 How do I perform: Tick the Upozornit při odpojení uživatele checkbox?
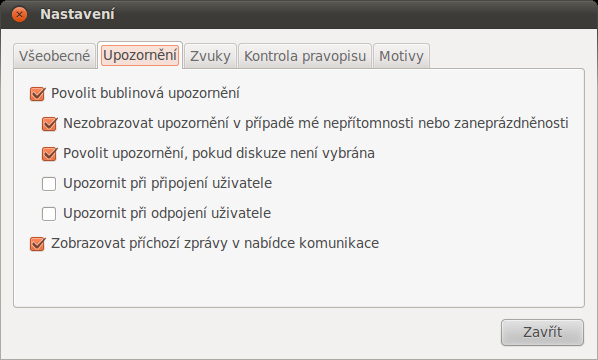tap(49, 214)
